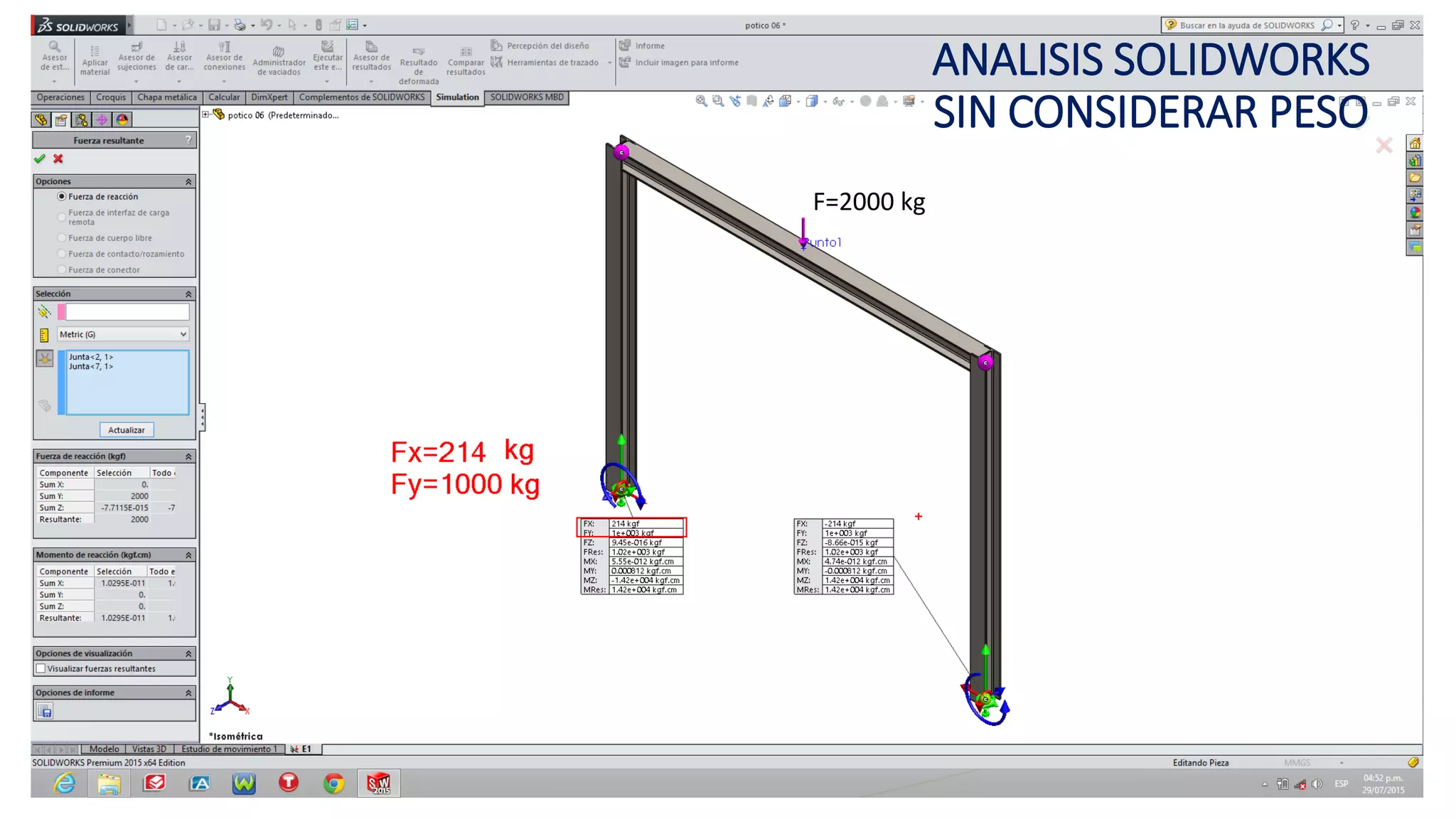The image size is (1456, 819).
Task: Click Incluir imagen para informe
Action: coord(679,63)
